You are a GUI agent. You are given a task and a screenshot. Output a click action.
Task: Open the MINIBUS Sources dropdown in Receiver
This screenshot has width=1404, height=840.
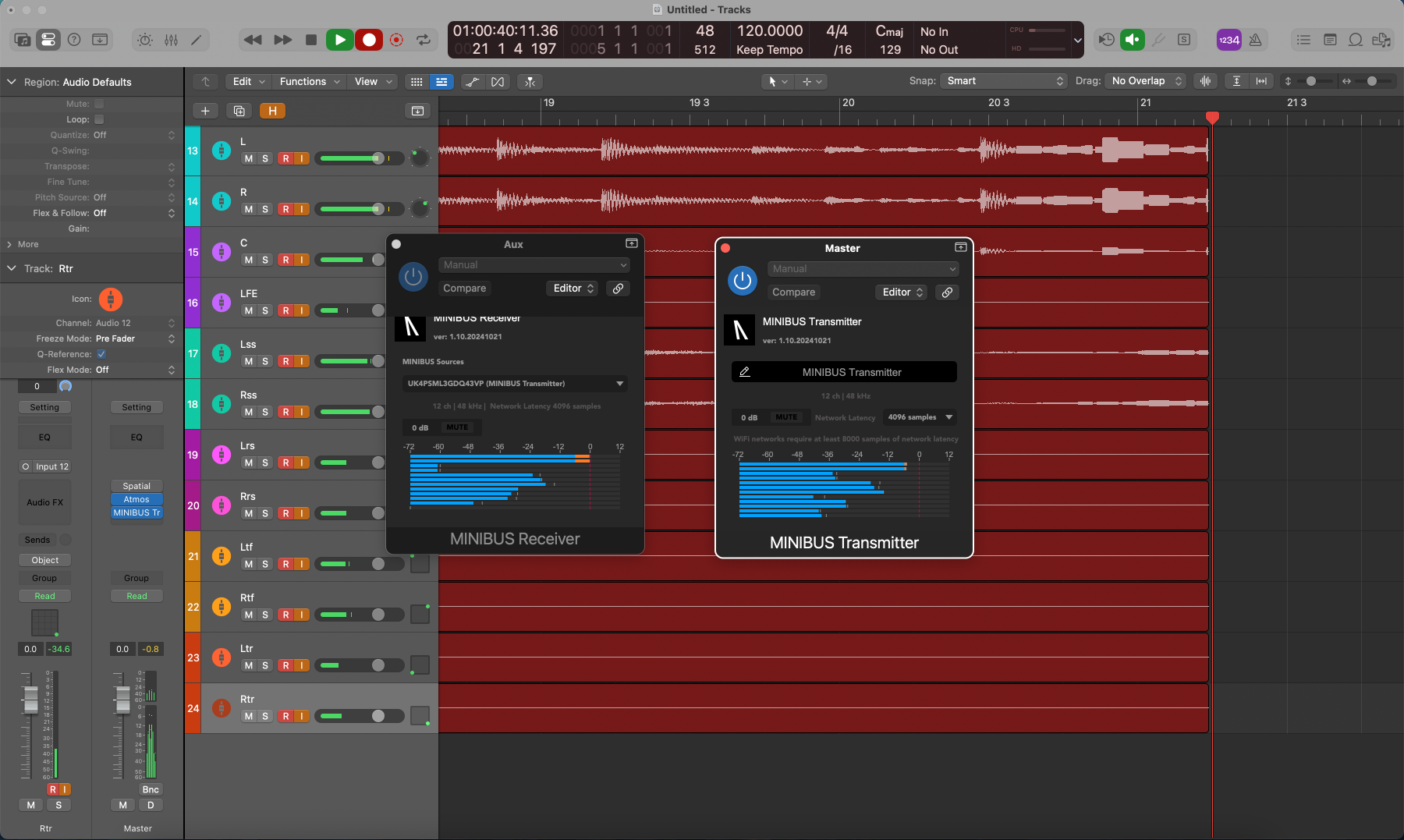coord(515,384)
